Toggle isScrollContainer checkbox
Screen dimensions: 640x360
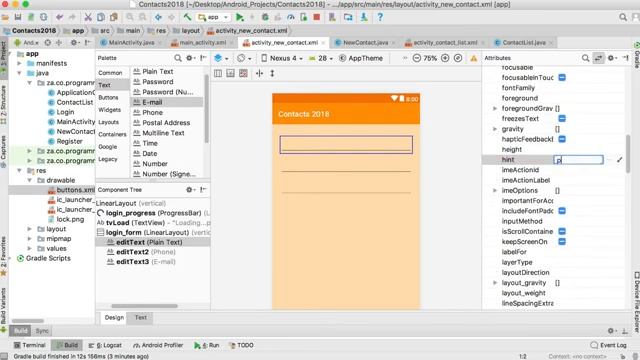pyautogui.click(x=562, y=231)
